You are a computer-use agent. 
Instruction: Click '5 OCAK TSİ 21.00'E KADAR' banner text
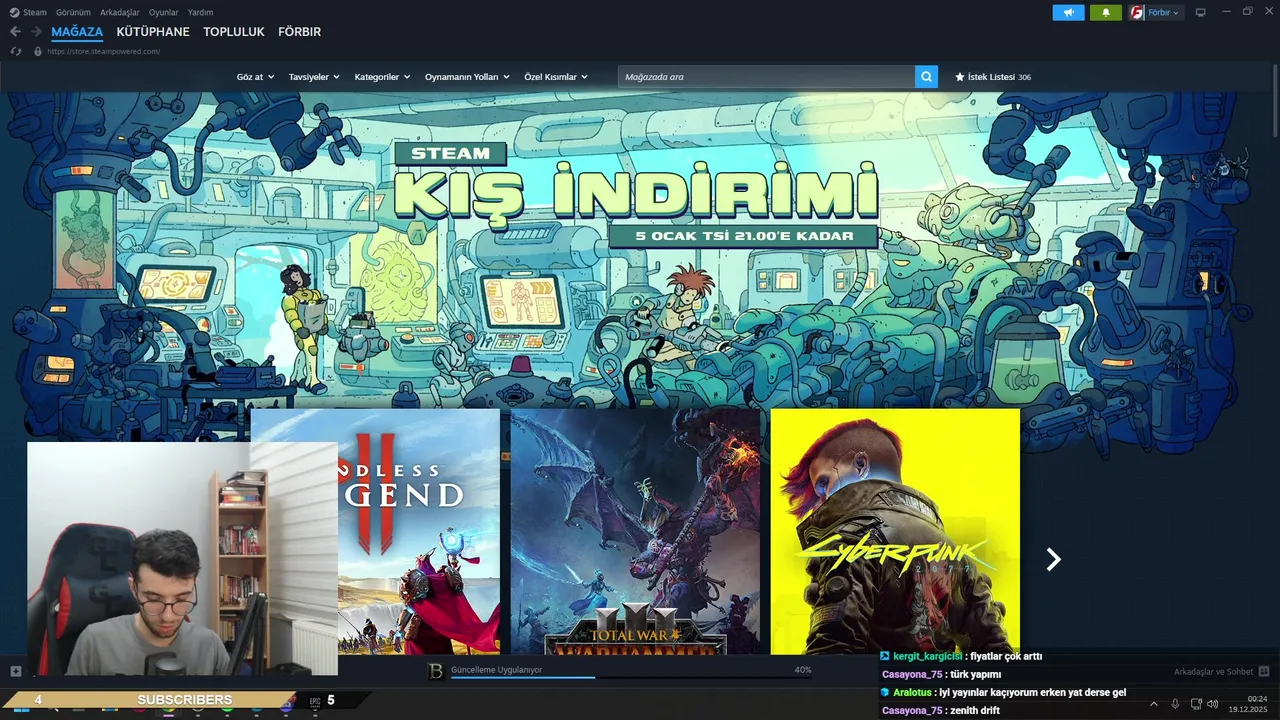(744, 237)
